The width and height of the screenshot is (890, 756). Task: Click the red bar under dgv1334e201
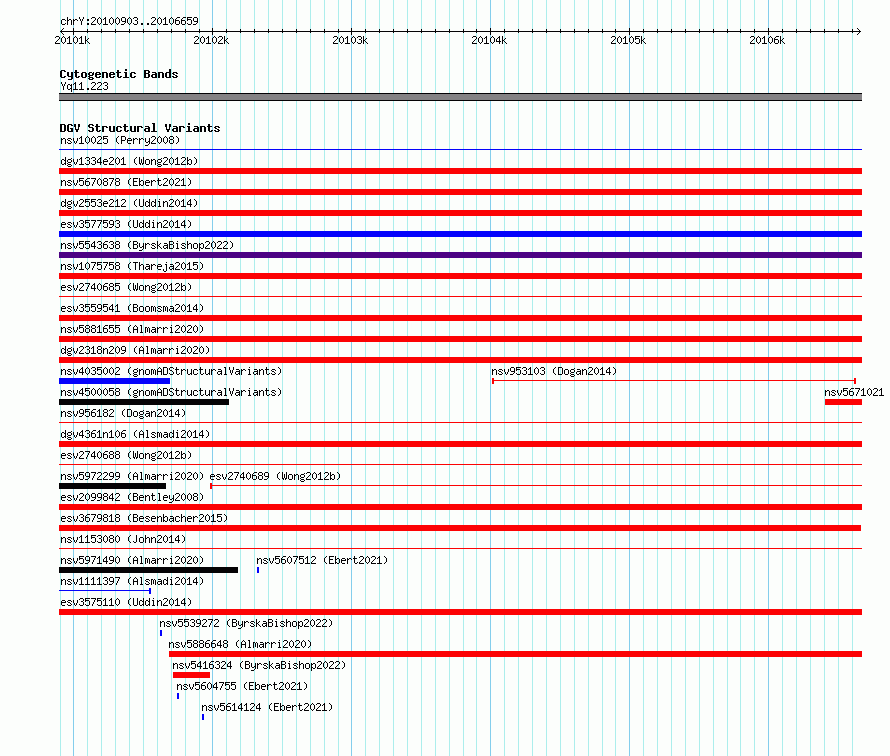coord(460,171)
